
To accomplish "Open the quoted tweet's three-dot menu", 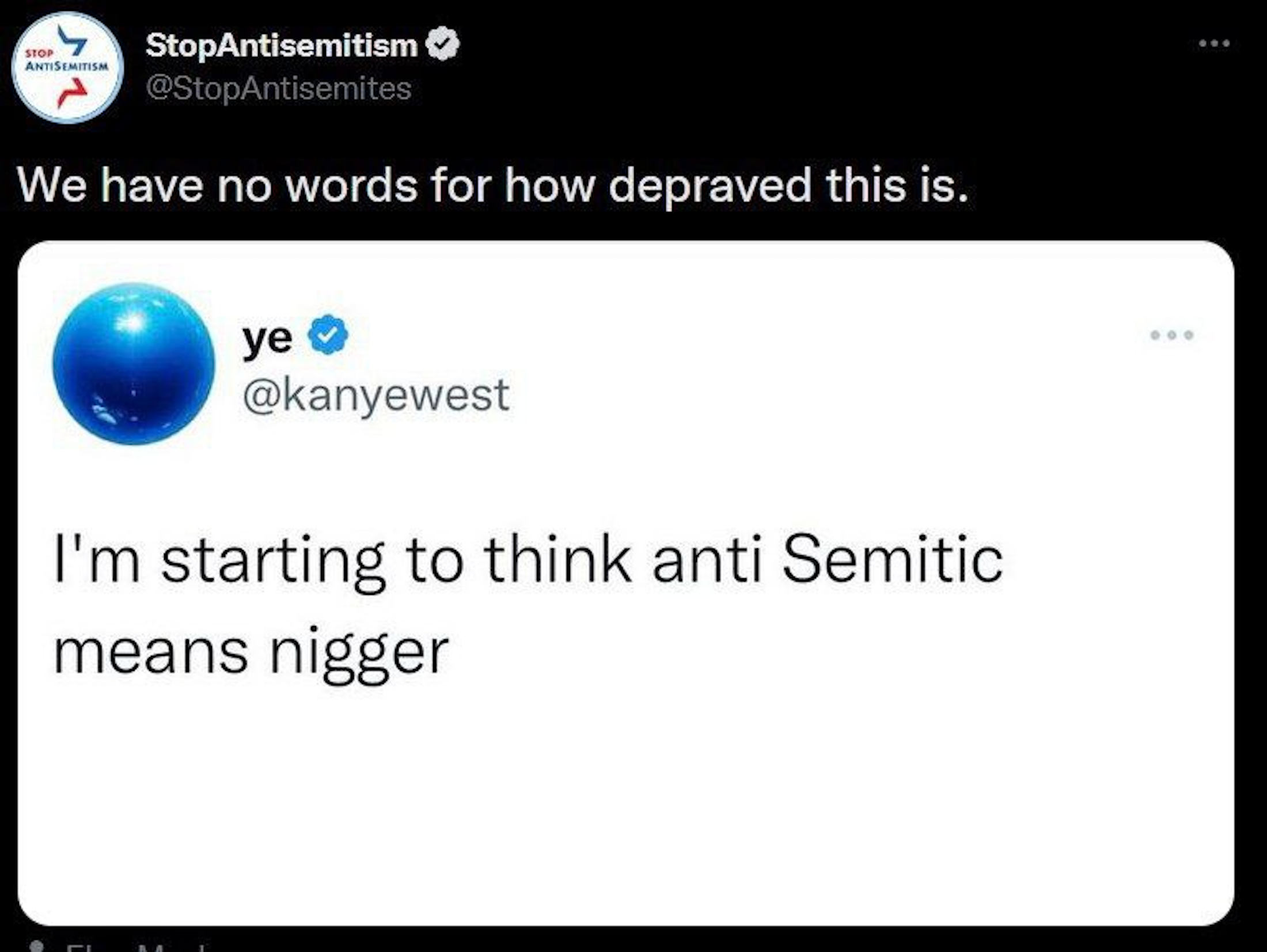I will click(x=1171, y=335).
